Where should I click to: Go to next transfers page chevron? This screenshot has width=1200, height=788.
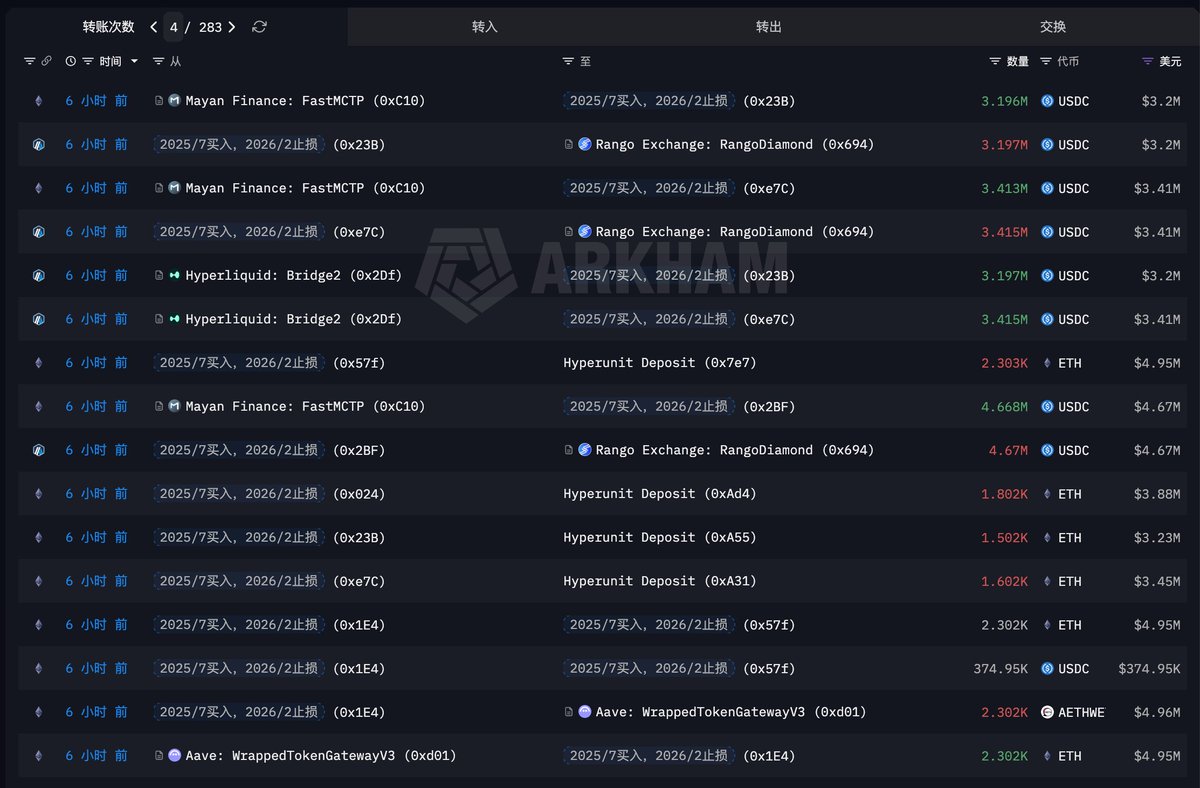[232, 27]
